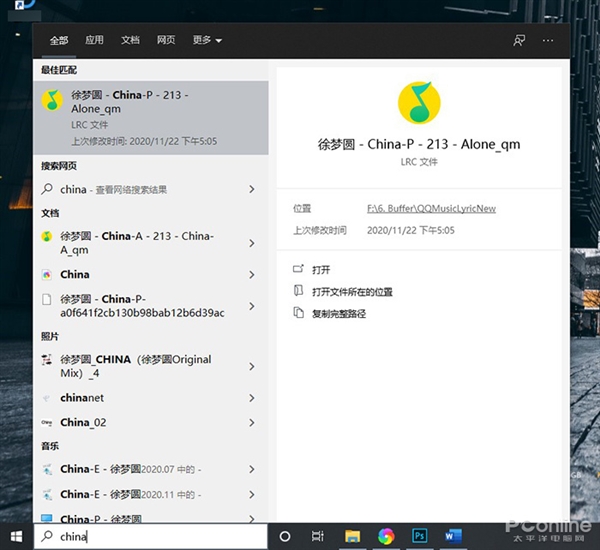Viewport: 600px width, 550px height.
Task: Open the Windows Start menu
Action: pos(16,536)
